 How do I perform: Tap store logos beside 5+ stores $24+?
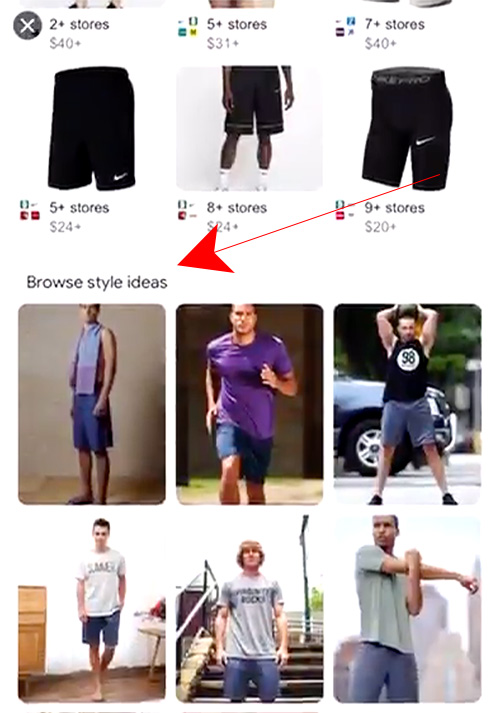(30, 210)
